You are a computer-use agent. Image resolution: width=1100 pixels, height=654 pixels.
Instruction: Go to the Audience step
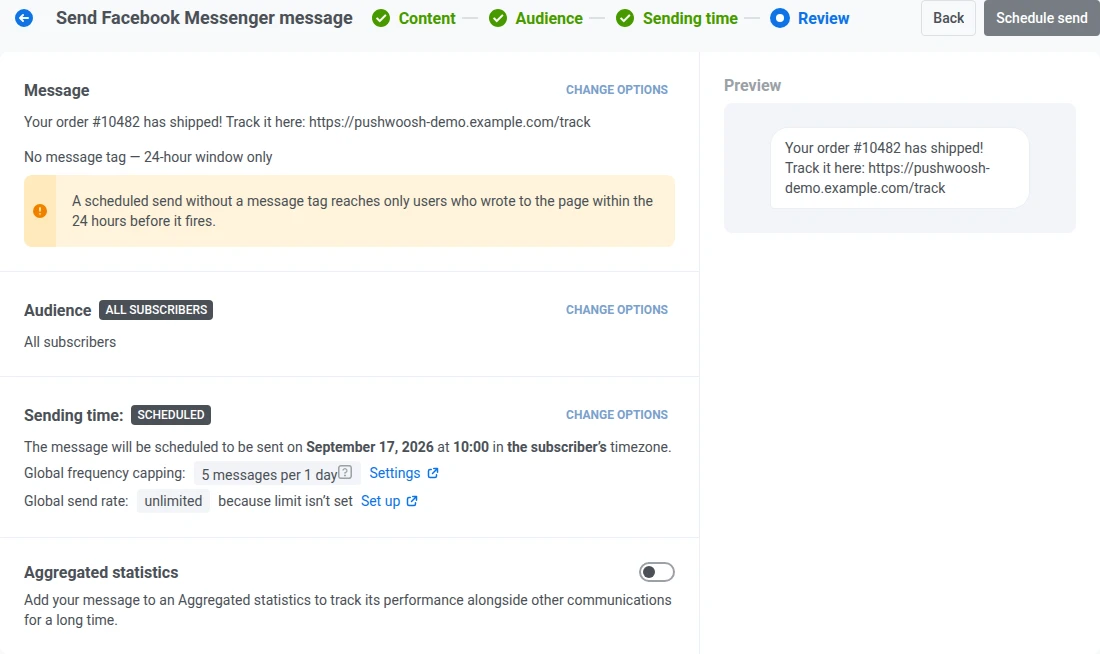point(549,18)
